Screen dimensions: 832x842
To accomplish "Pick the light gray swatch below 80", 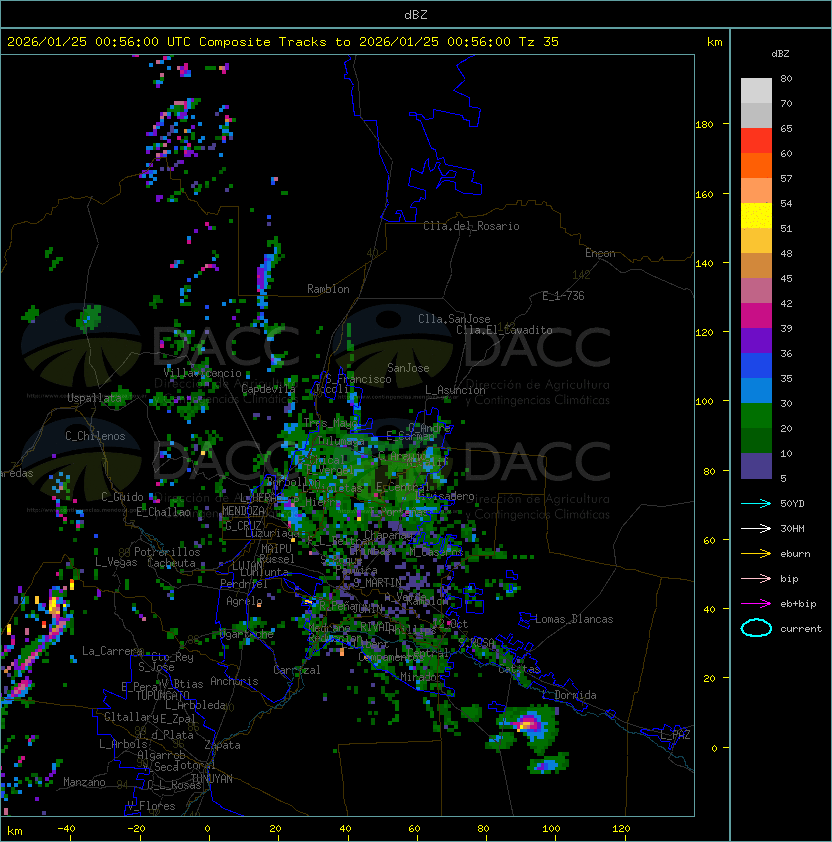I will coord(756,91).
